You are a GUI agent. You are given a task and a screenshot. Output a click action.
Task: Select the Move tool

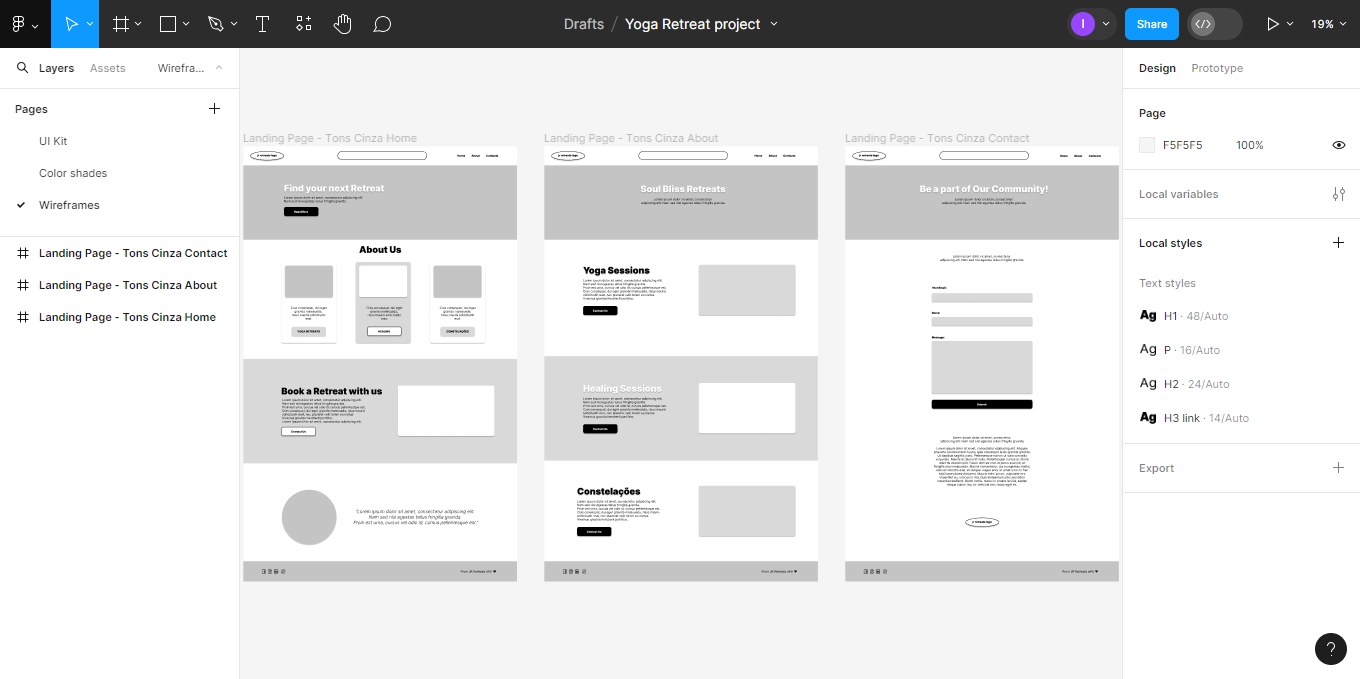pyautogui.click(x=71, y=24)
